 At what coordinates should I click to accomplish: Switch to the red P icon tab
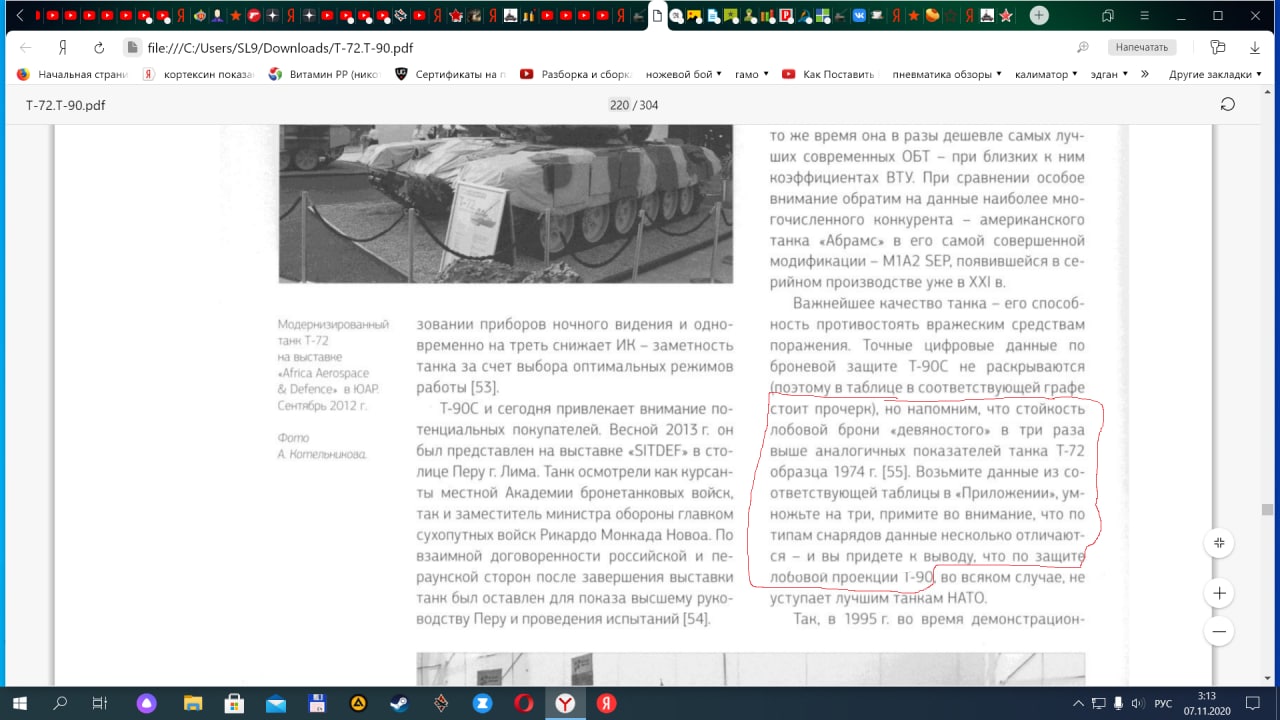(786, 15)
